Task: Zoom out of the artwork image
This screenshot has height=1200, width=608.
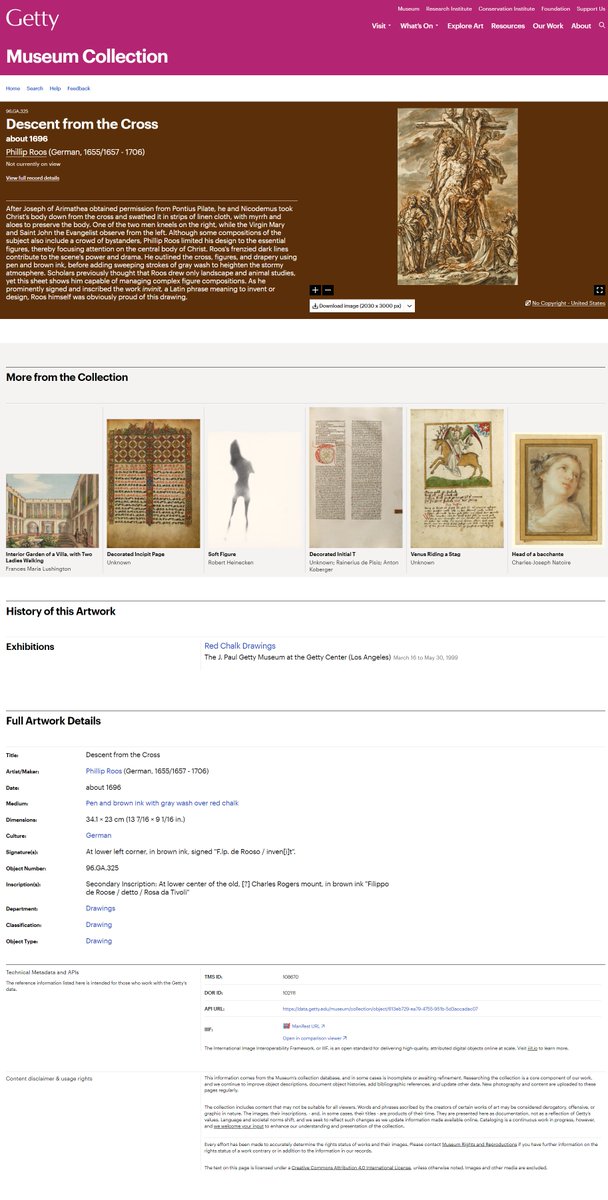Action: point(328,289)
